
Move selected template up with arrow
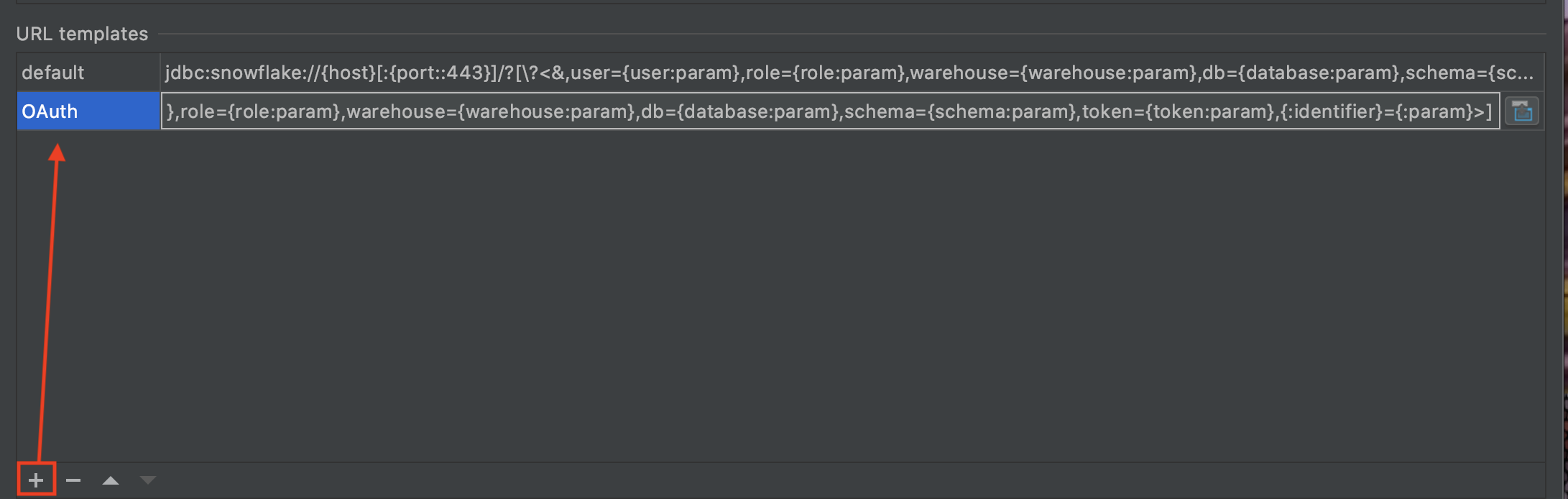[x=111, y=480]
